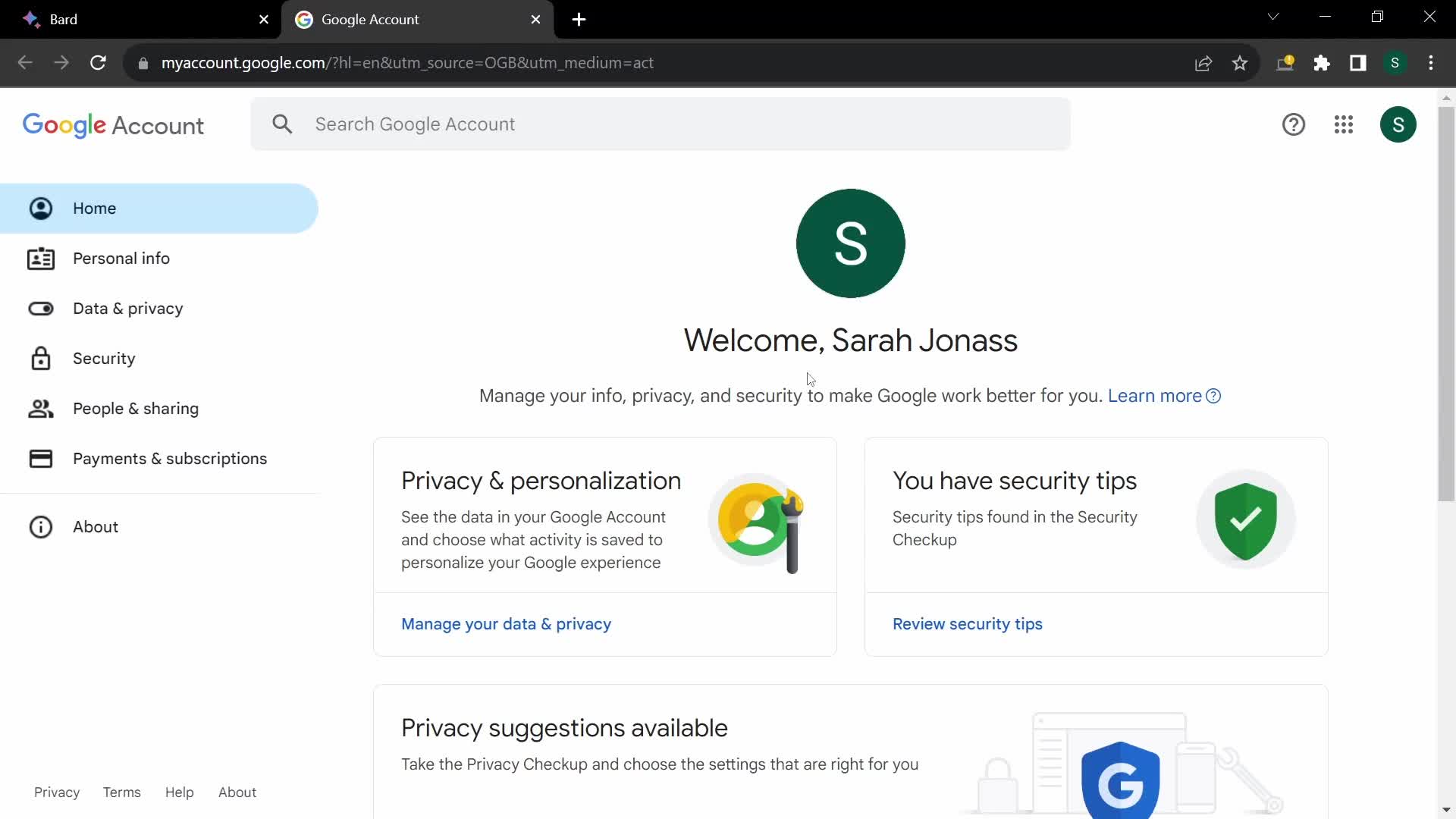Screen dimensions: 1456x819
Task: Open People & sharing settings
Action: (136, 408)
